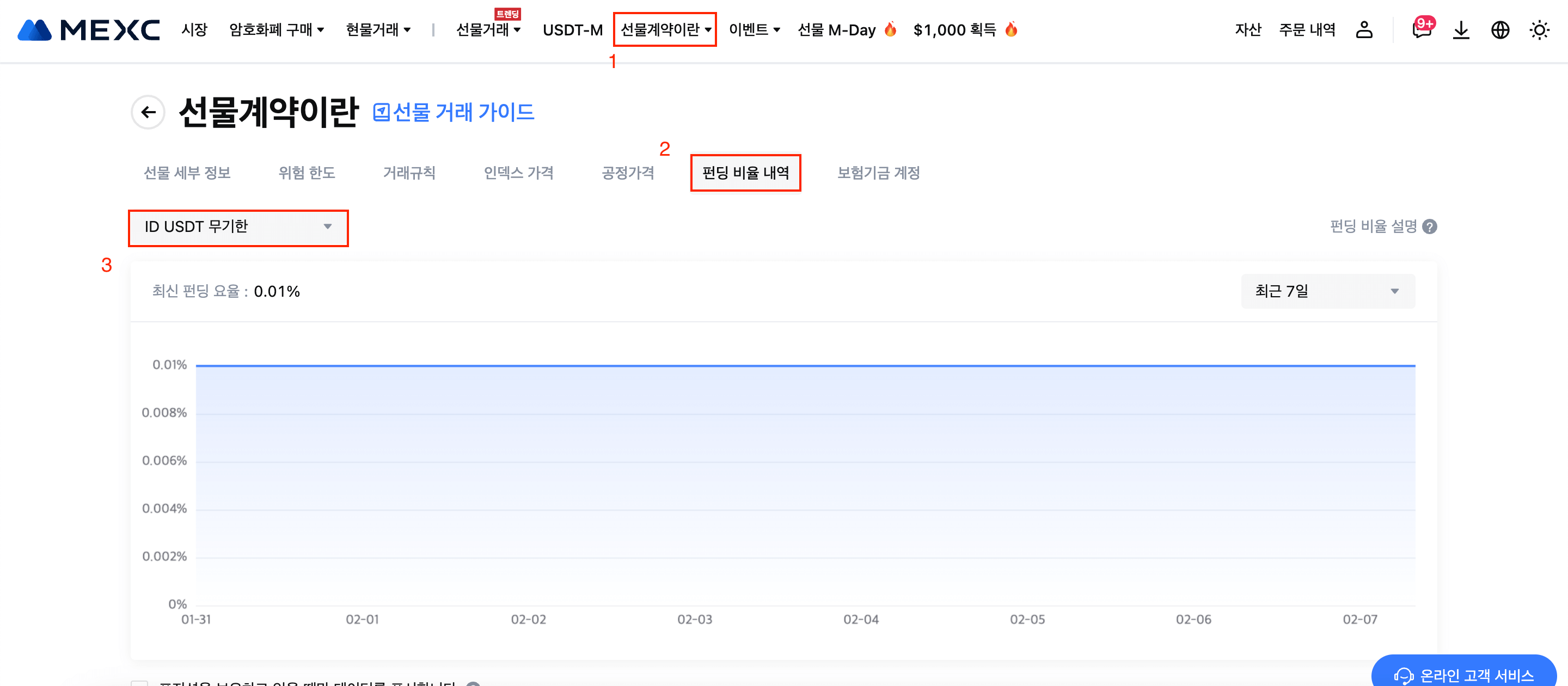1568x686 pixels.
Task: Switch to the 보험기금 계정 tab
Action: pos(878,173)
